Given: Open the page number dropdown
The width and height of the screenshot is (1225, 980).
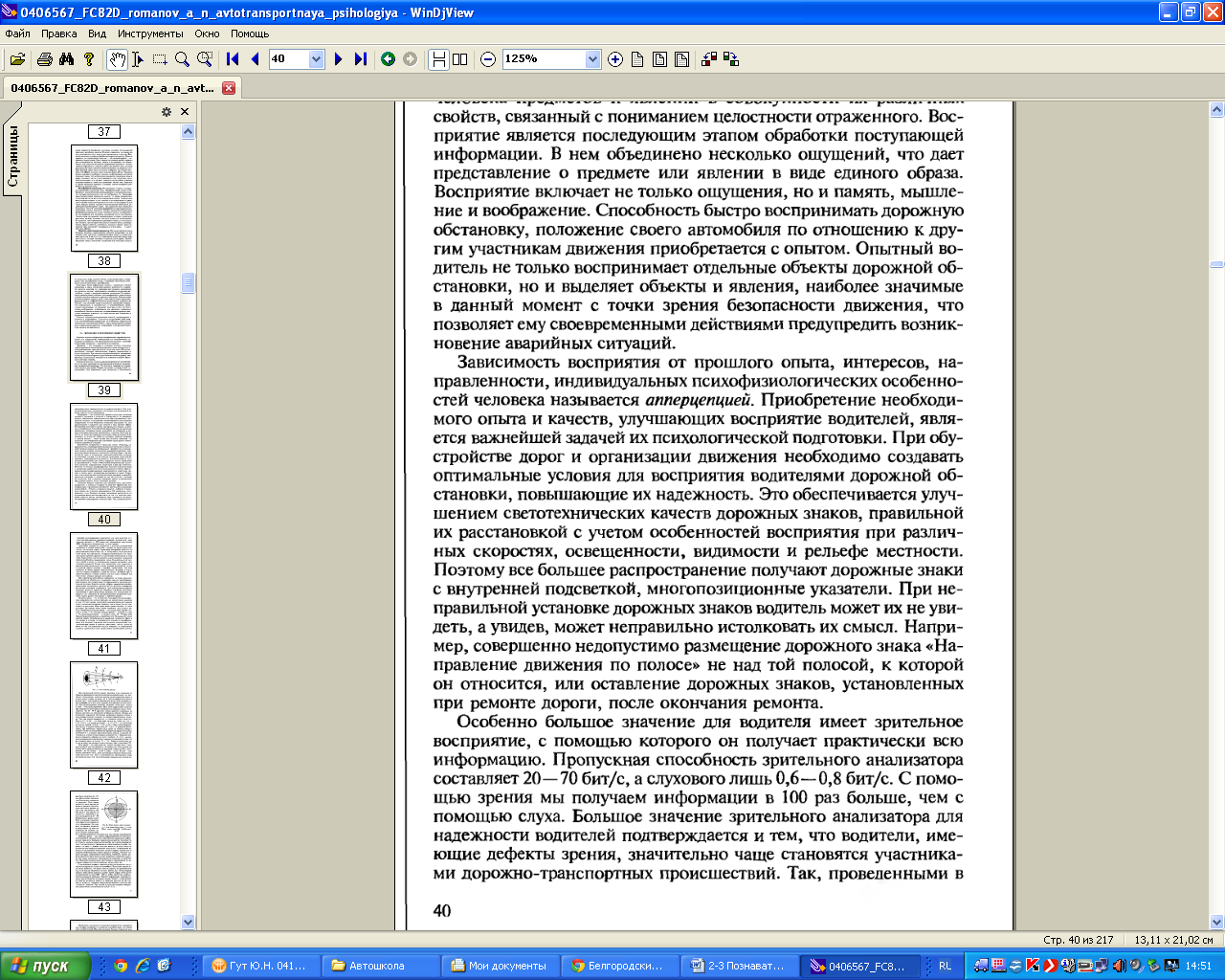Looking at the screenshot, I should 317,59.
